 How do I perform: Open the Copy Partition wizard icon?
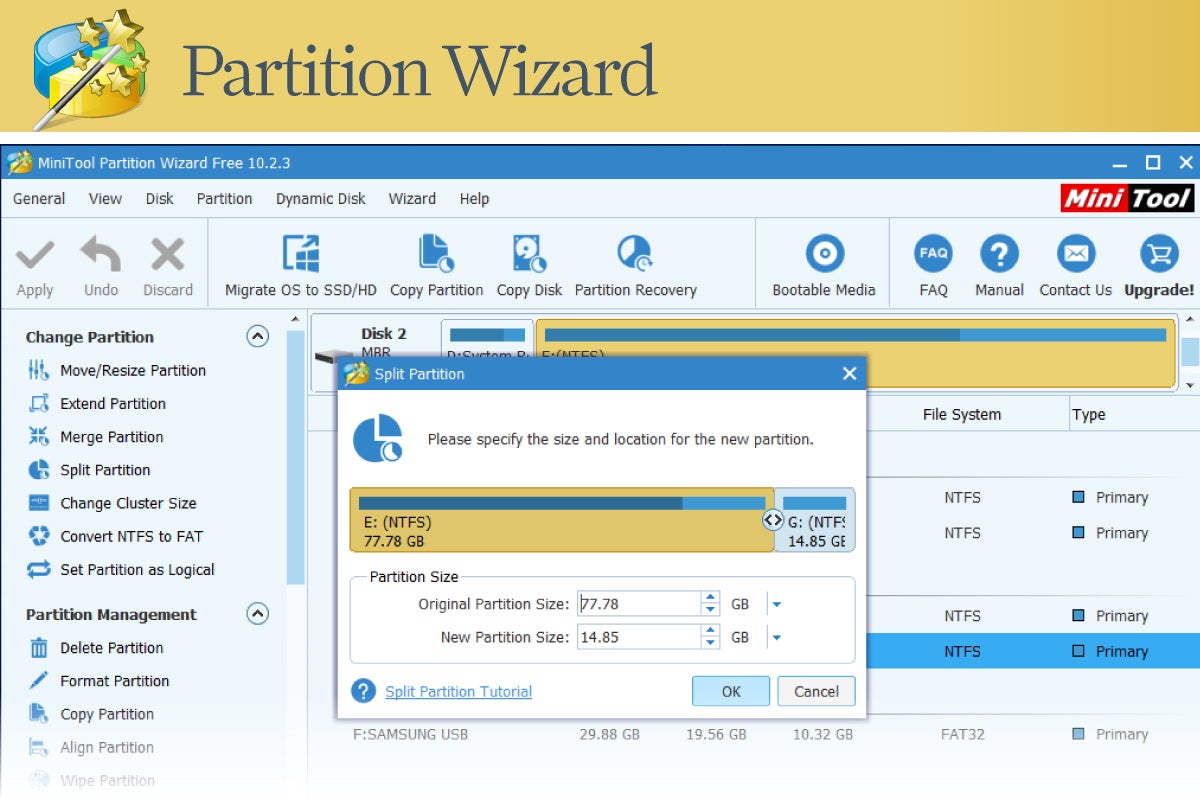point(436,253)
